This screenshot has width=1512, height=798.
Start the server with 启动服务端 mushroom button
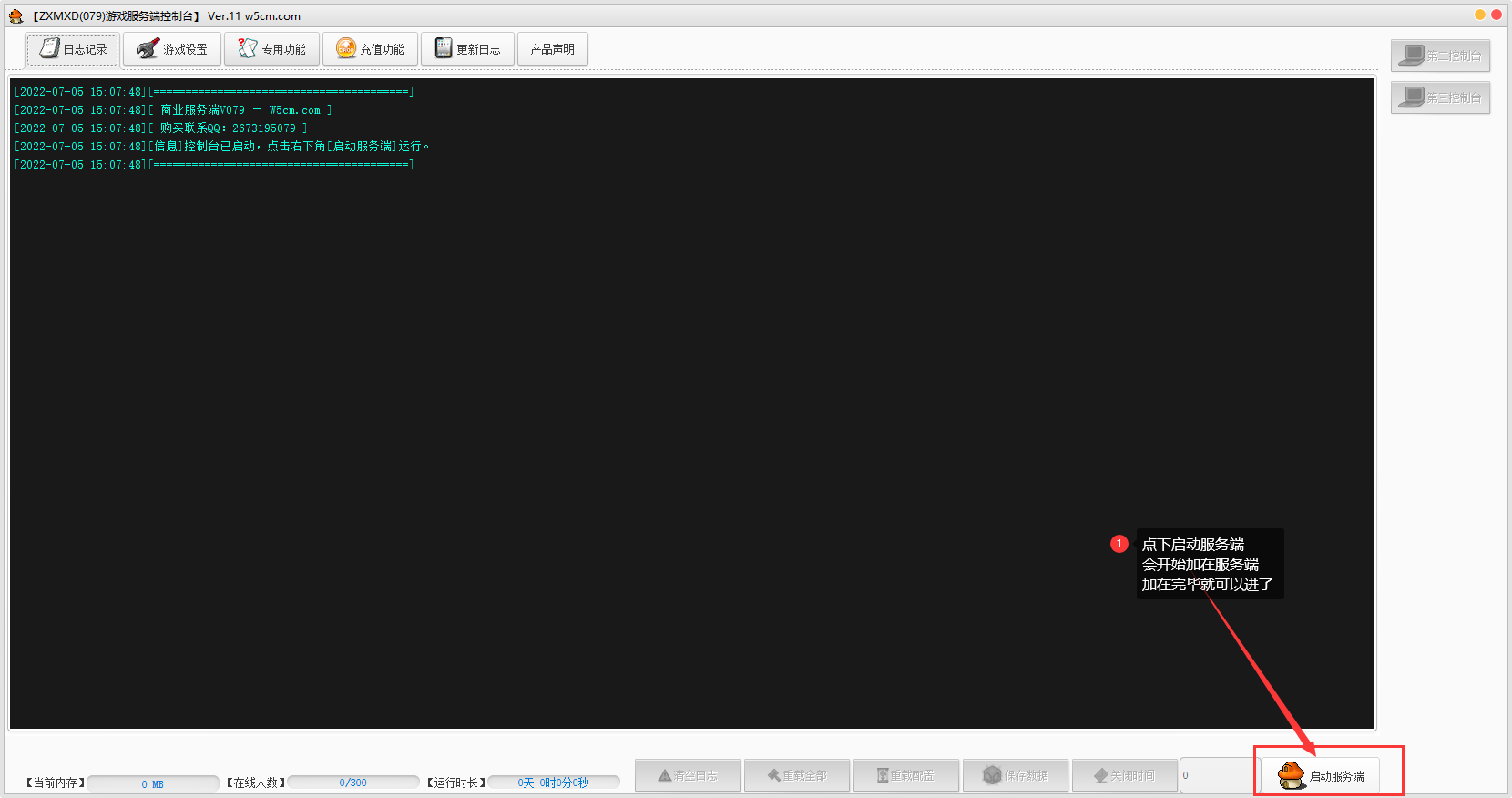1321,775
